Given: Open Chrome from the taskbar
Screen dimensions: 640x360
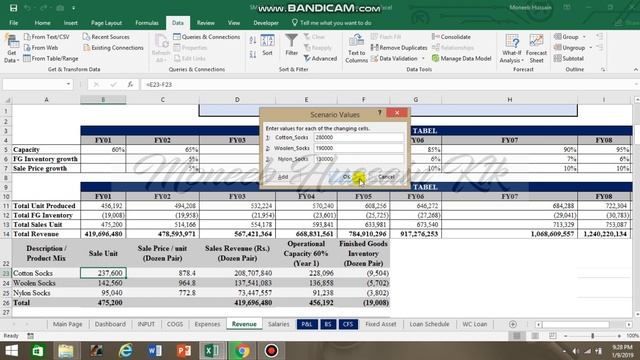Looking at the screenshot, I should pyautogui.click(x=241, y=351).
